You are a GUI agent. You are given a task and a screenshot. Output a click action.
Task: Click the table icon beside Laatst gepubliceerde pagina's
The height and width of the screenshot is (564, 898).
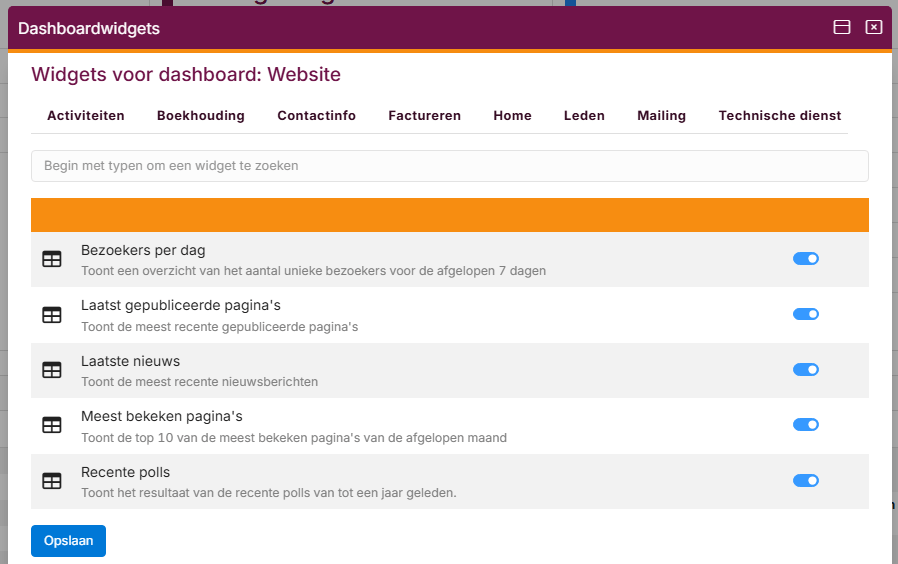point(52,314)
